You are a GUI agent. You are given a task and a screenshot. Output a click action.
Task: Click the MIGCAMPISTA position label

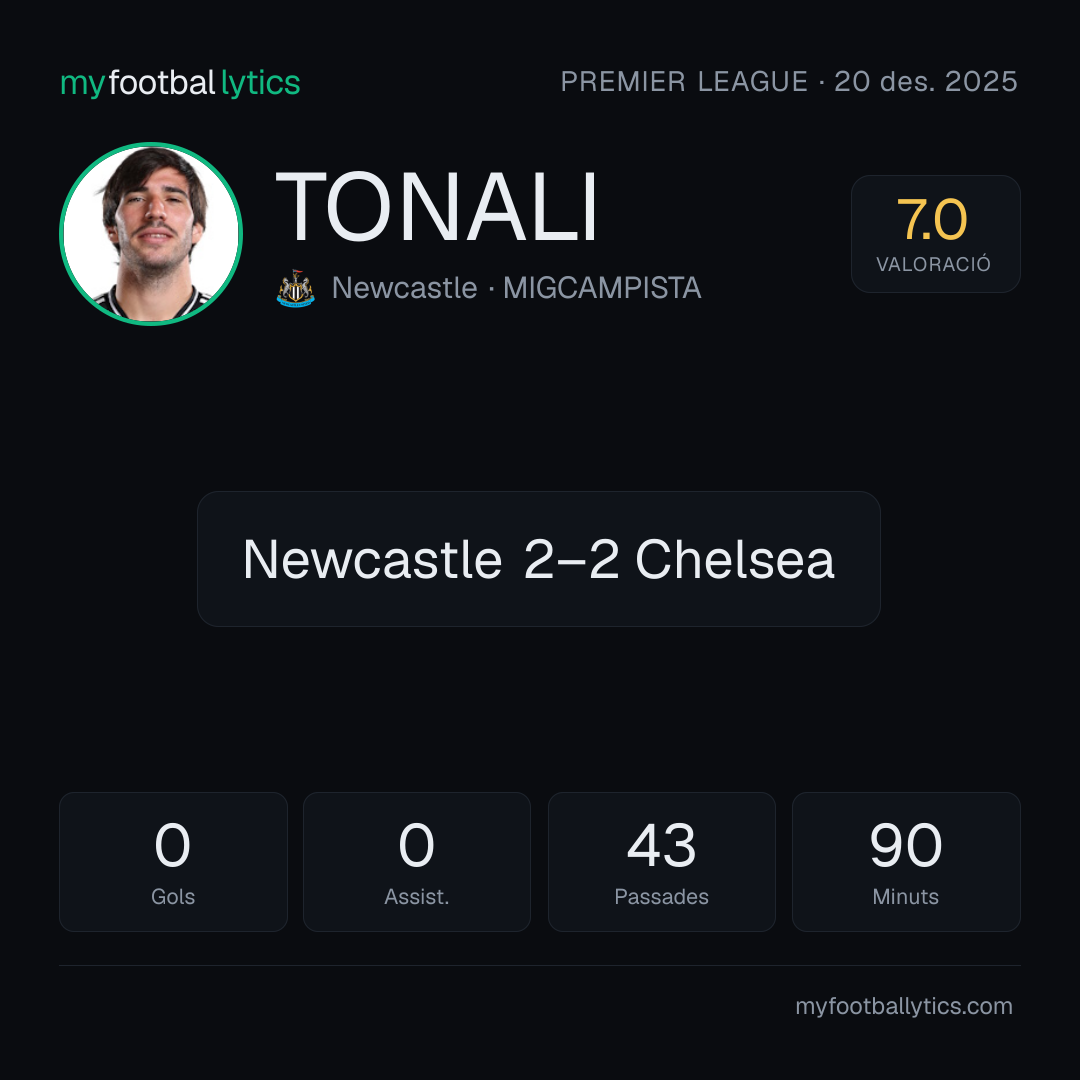click(602, 288)
